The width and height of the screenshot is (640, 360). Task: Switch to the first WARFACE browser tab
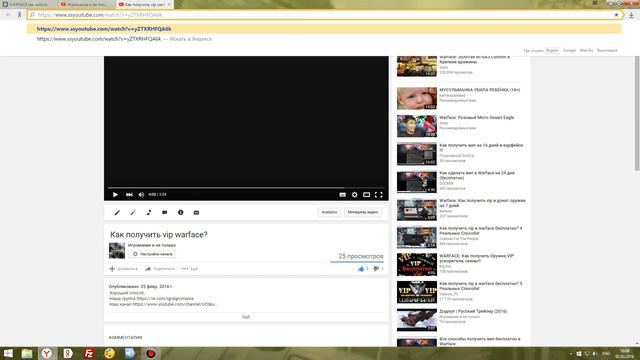(28, 4)
